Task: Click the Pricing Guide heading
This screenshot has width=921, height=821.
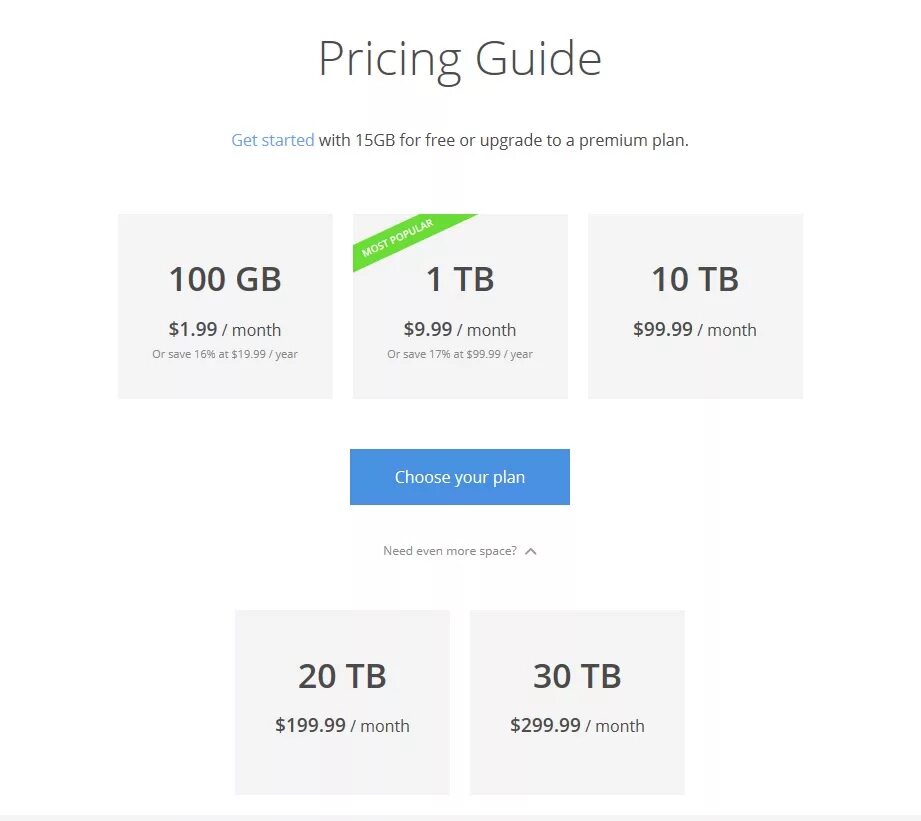Action: (460, 59)
